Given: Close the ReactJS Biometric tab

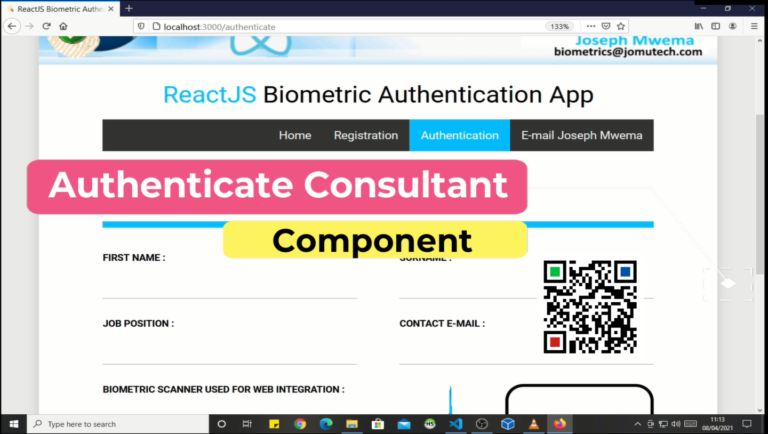Looking at the screenshot, I should (112, 8).
